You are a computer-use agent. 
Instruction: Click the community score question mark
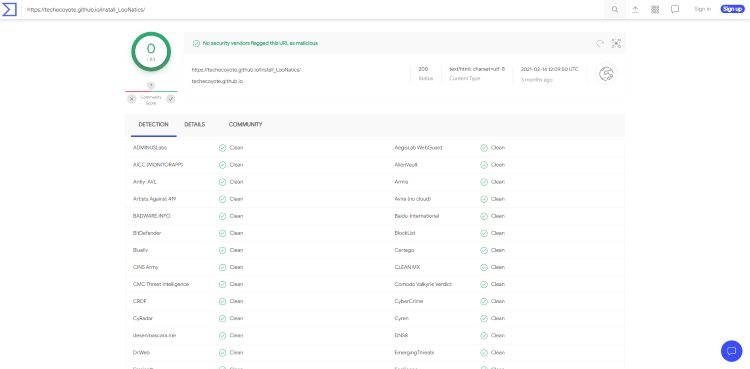tap(151, 85)
